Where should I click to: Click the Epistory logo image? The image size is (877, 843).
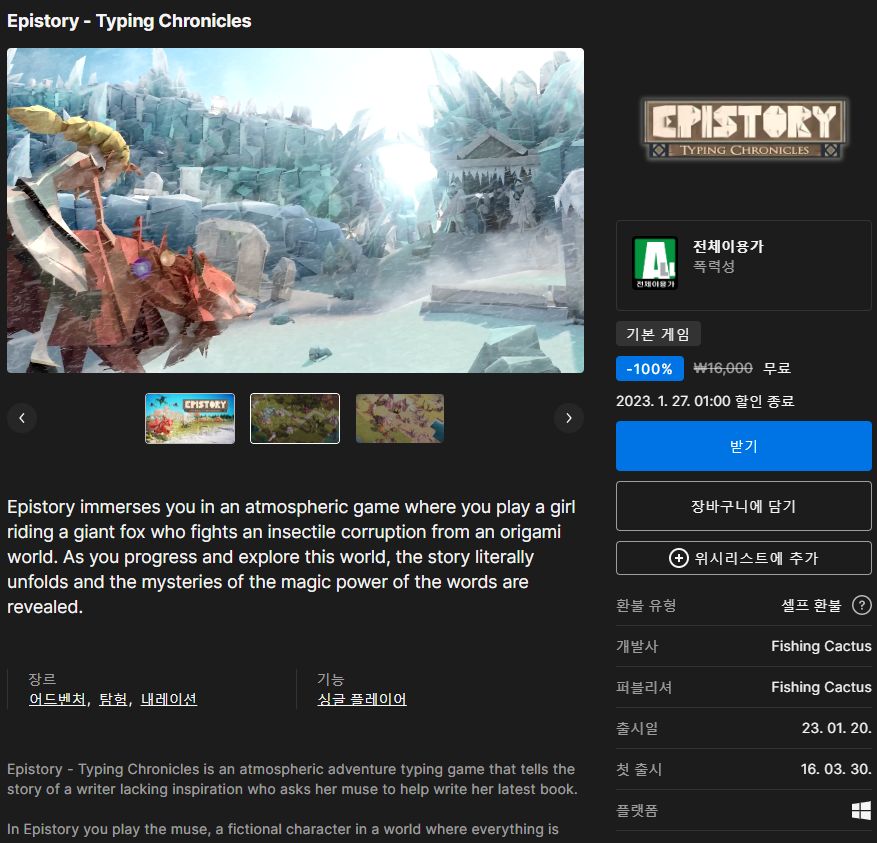pyautogui.click(x=744, y=129)
